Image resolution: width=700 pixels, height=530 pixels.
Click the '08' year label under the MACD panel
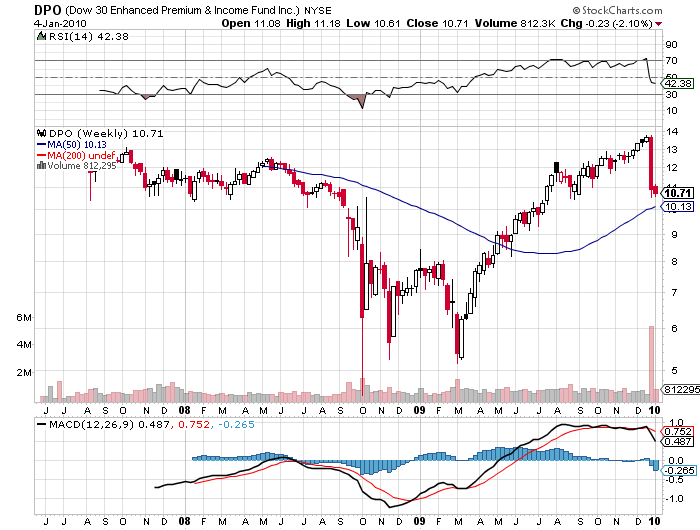coord(184,521)
